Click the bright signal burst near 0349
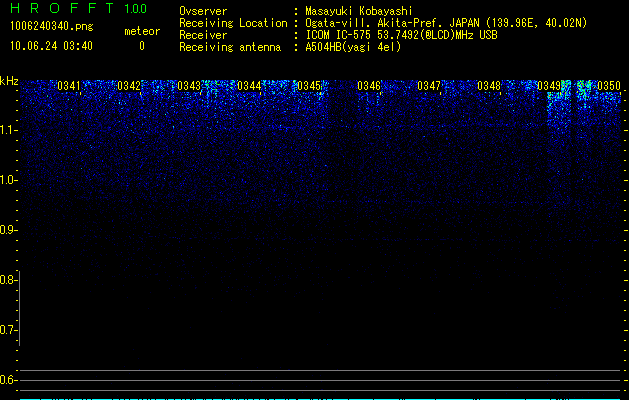 (559, 105)
